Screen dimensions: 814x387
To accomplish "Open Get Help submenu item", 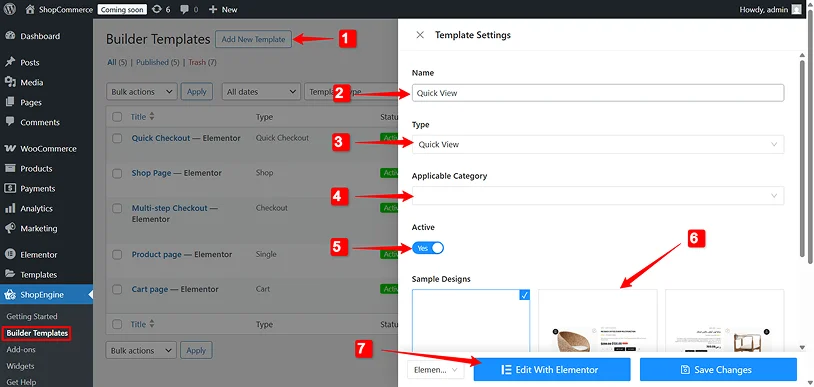I will point(21,382).
